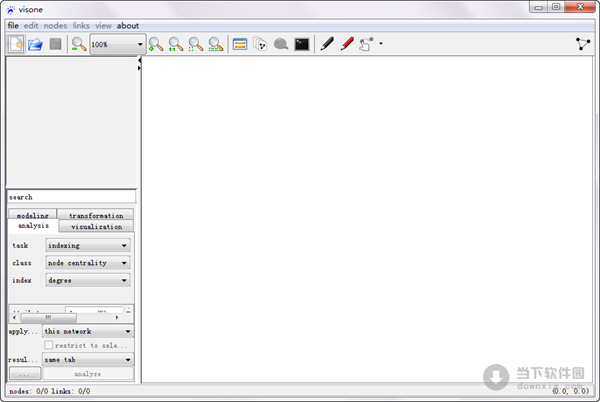Zoom to selection using the dotted-square magnifier
The height and width of the screenshot is (402, 600).
[x=196, y=44]
